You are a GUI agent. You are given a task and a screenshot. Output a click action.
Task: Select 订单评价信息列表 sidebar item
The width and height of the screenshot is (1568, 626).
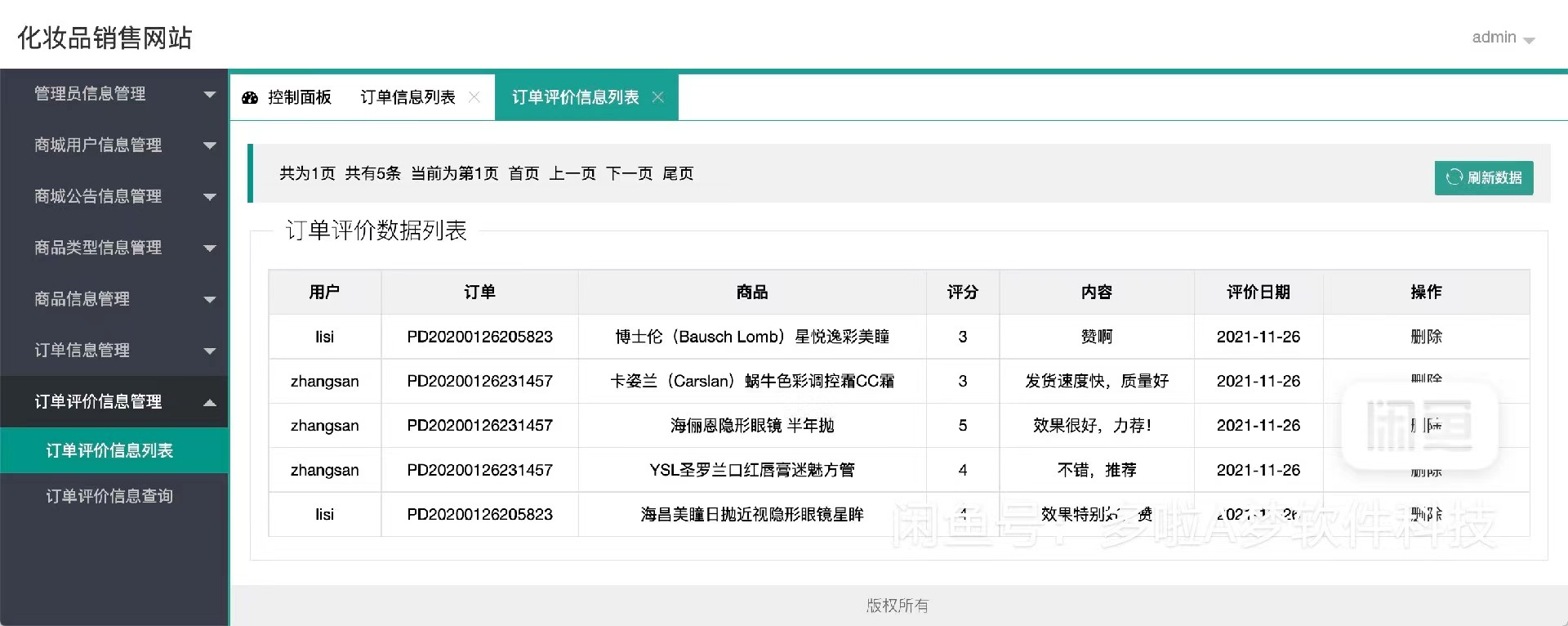(x=109, y=450)
